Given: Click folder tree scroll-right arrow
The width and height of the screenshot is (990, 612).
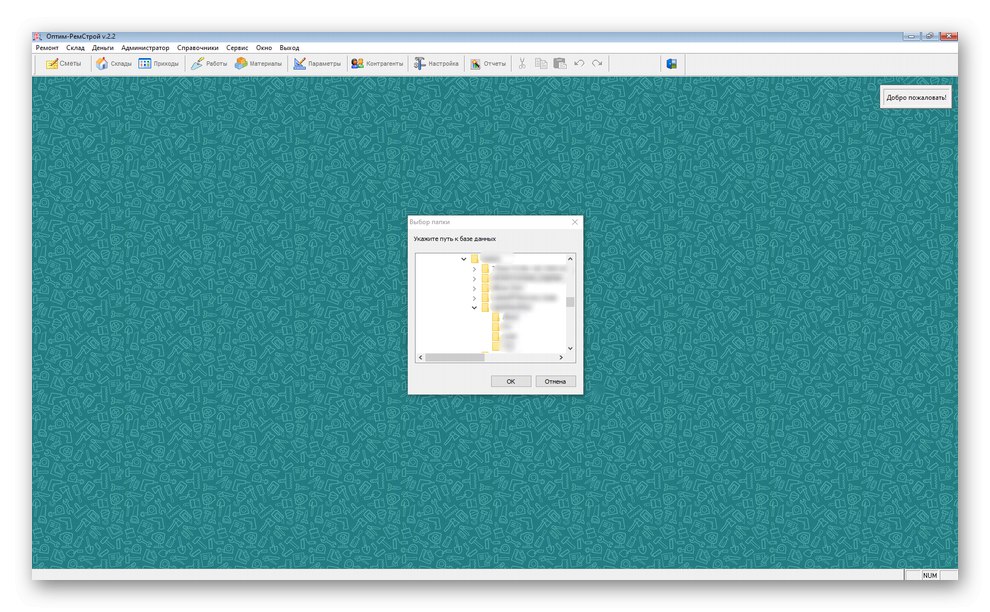Looking at the screenshot, I should point(561,357).
